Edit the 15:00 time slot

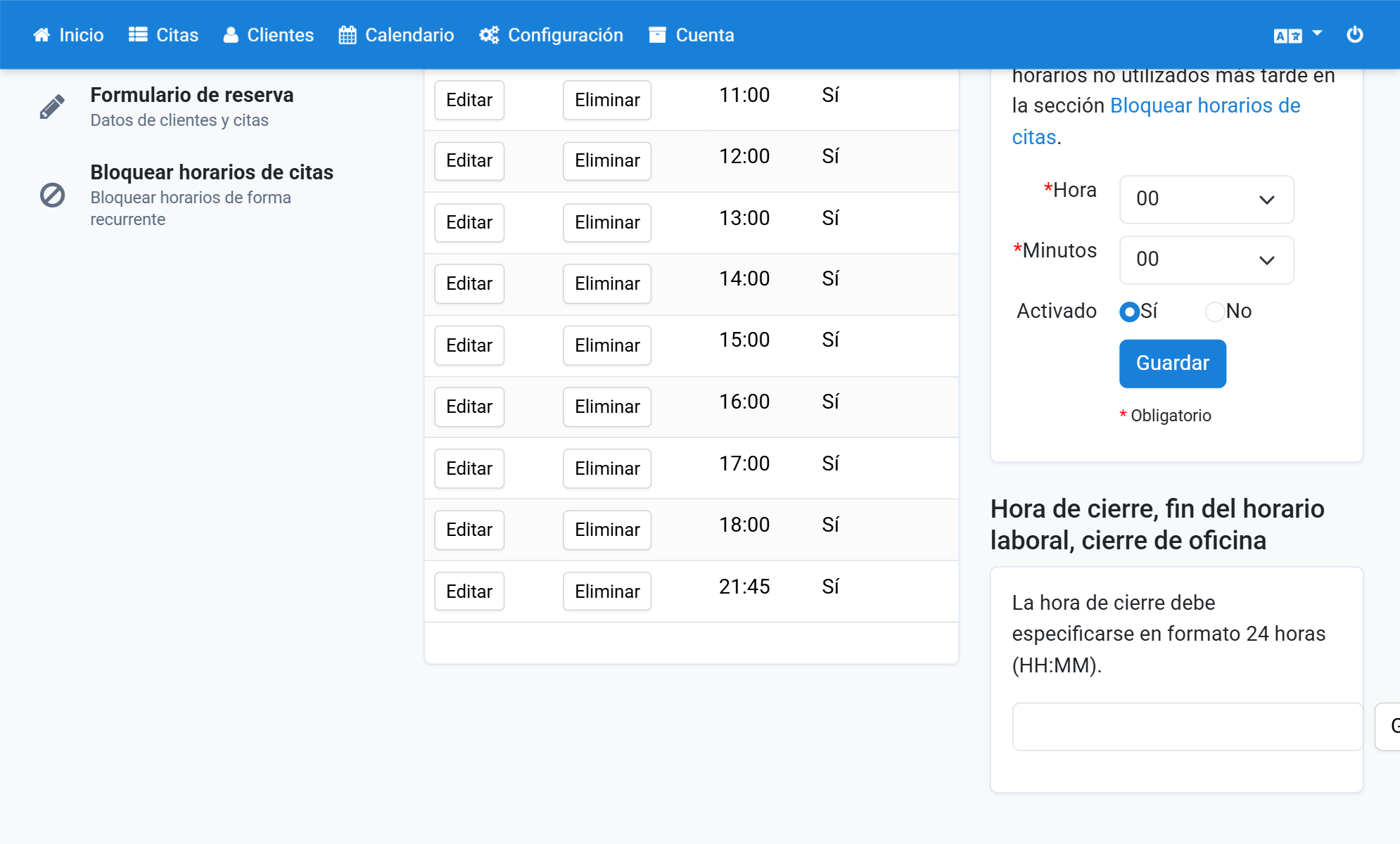pyautogui.click(x=469, y=345)
